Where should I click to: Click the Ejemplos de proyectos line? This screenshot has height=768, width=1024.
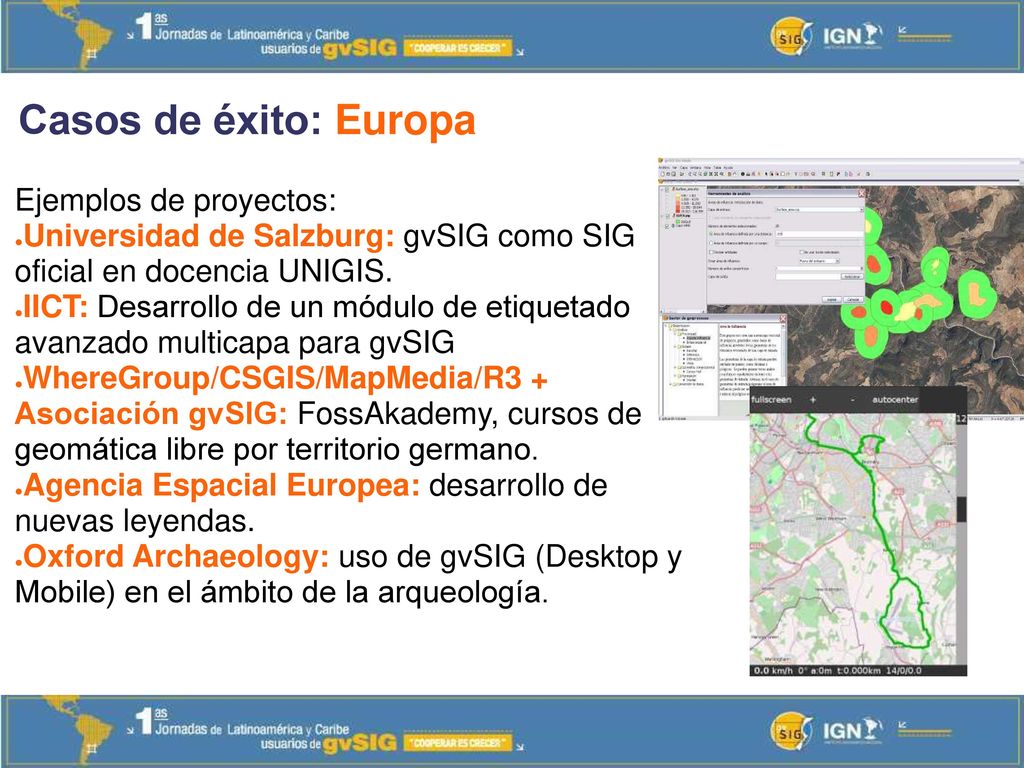(x=175, y=200)
